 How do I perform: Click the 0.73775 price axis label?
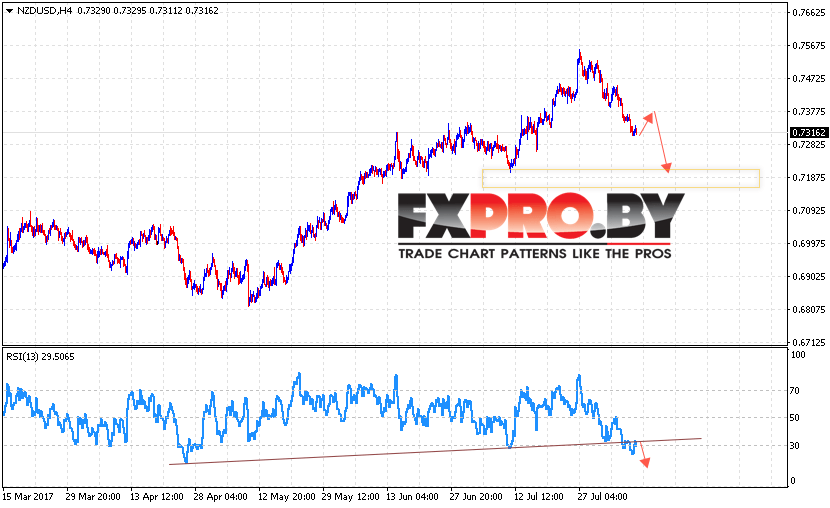808,111
